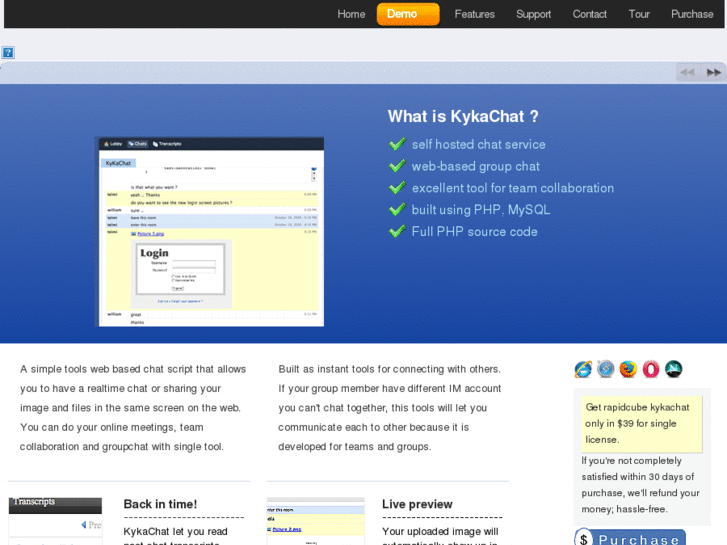Click the blue question mark help icon

coord(8,52)
